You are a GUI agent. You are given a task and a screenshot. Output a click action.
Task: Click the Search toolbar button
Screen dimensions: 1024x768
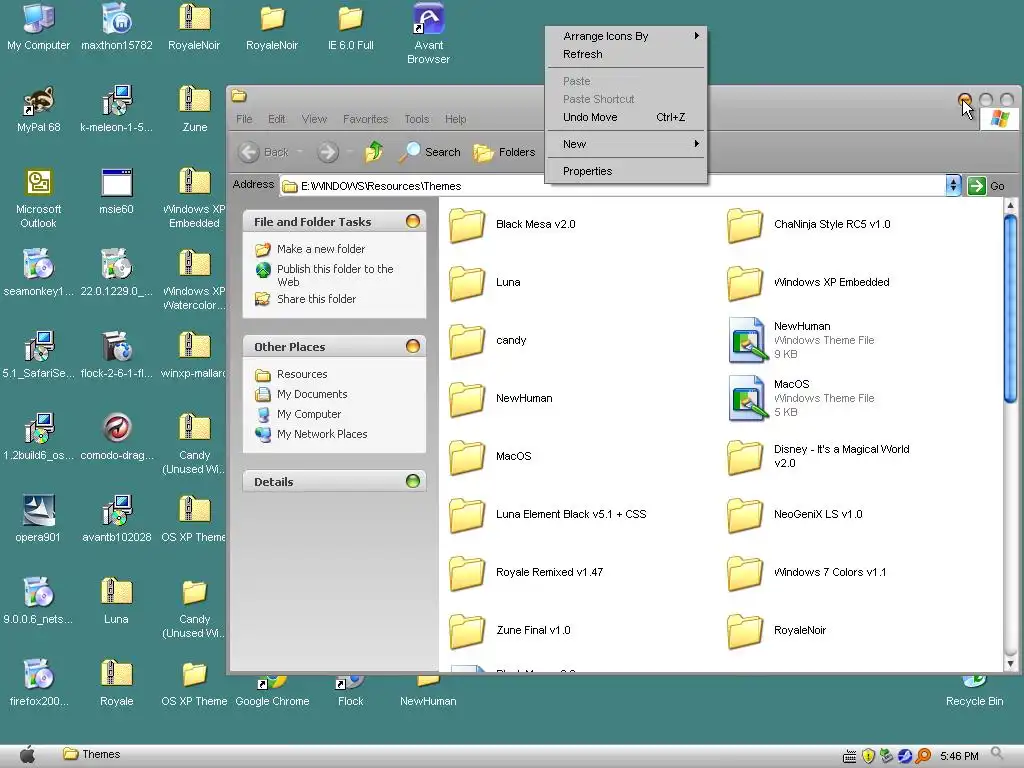point(430,152)
